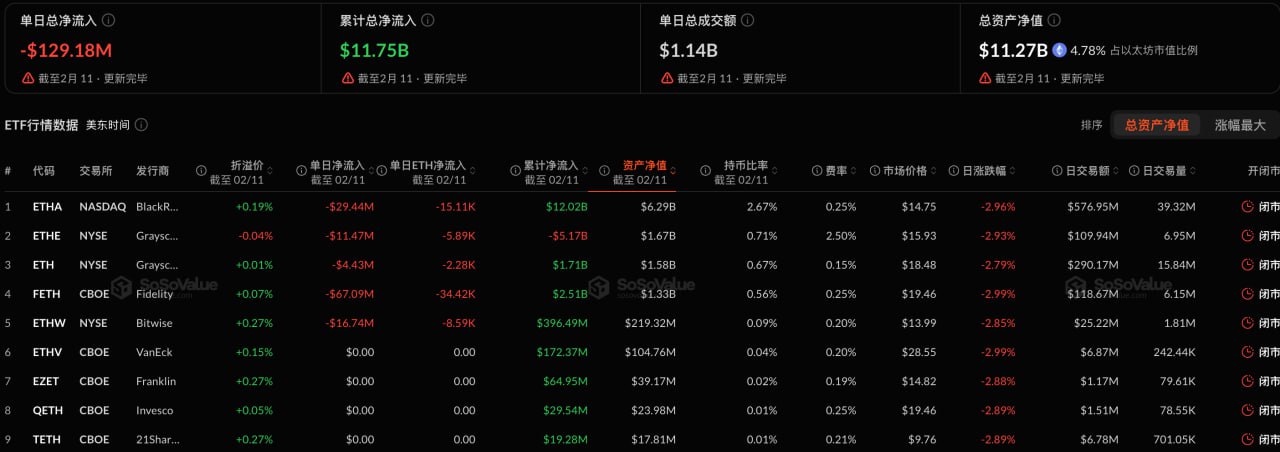1280x452 pixels.
Task: Click 累计净流入 column header
Action: click(x=551, y=165)
